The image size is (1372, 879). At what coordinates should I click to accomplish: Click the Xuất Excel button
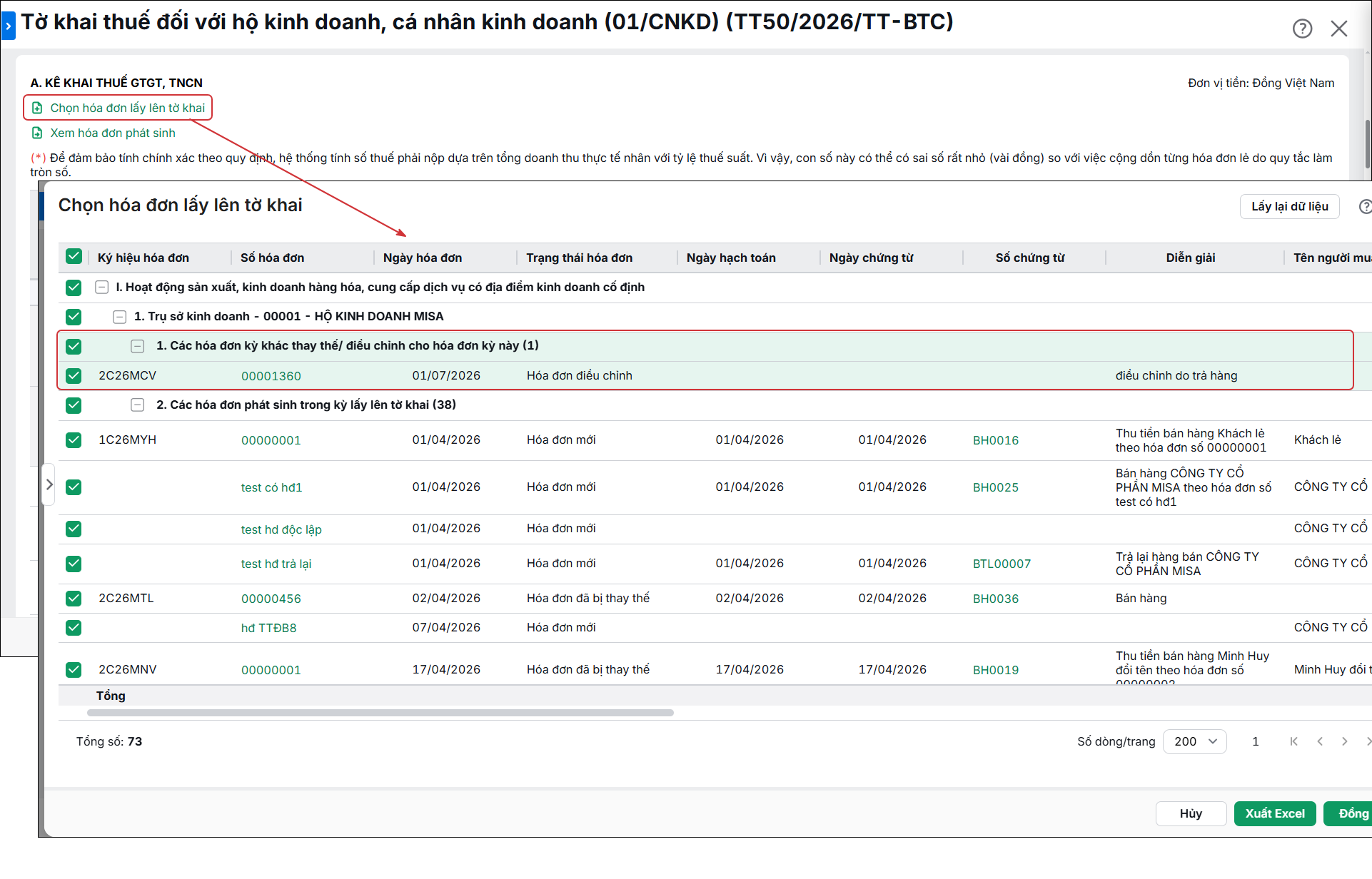[x=1274, y=813]
